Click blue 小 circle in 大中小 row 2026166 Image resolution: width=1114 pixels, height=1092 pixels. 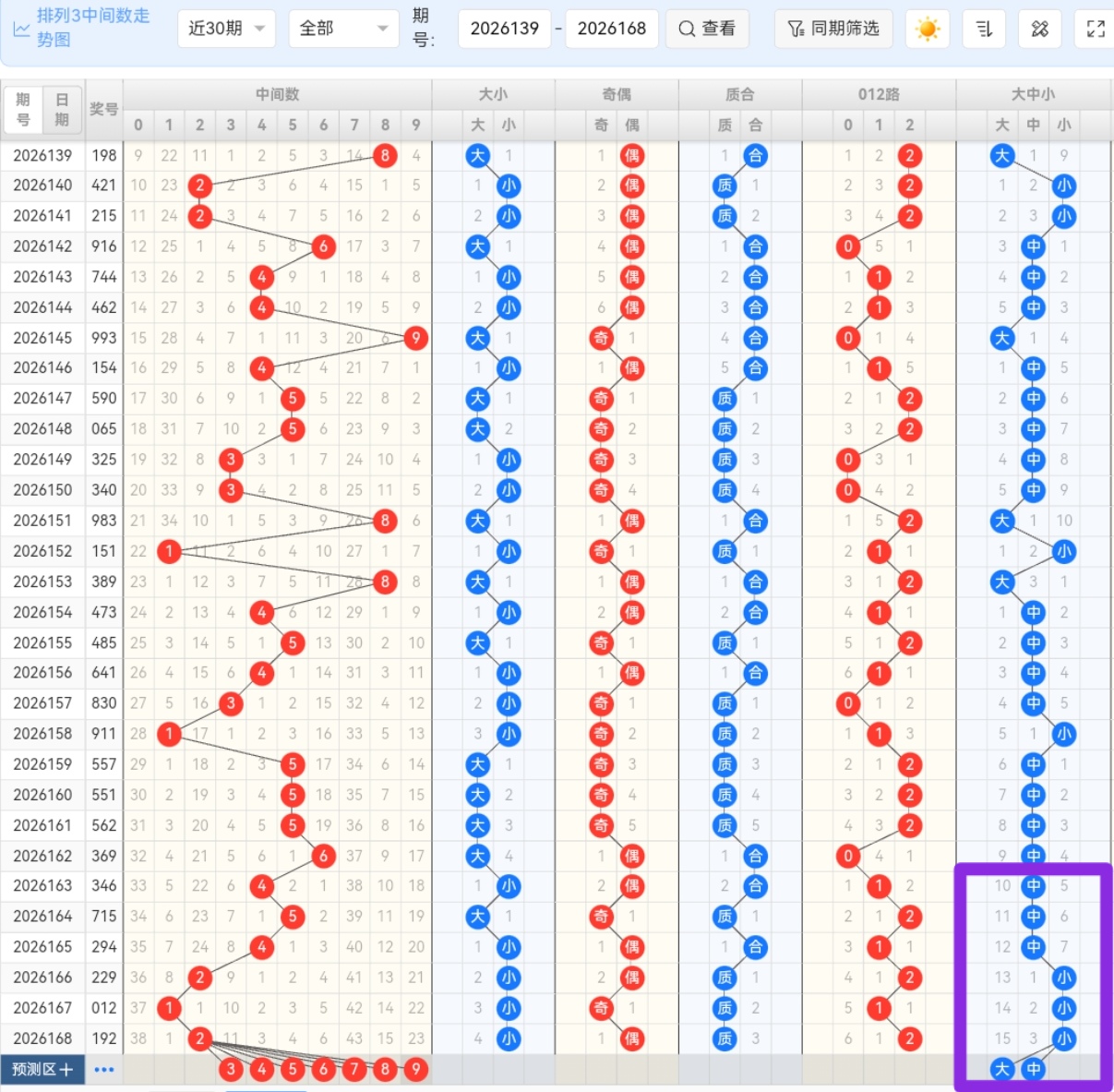pos(1064,978)
